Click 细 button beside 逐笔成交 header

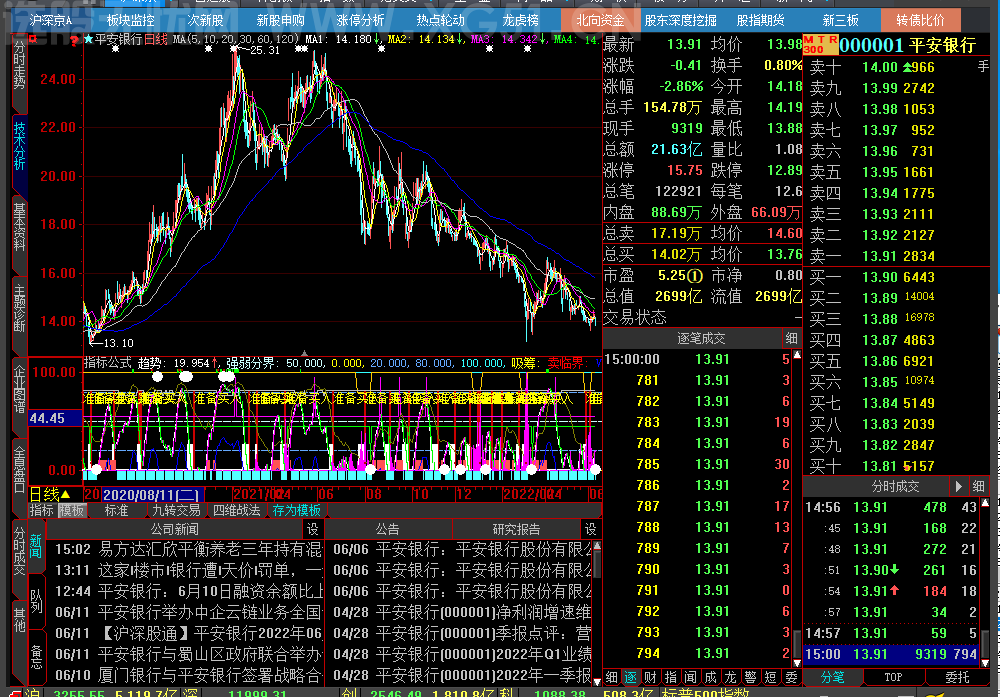[x=791, y=339]
